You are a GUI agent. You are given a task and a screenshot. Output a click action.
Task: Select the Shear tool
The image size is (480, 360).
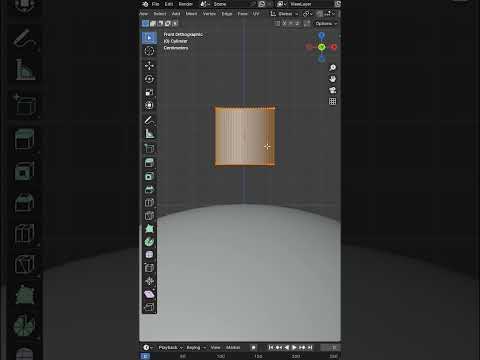pyautogui.click(x=149, y=294)
